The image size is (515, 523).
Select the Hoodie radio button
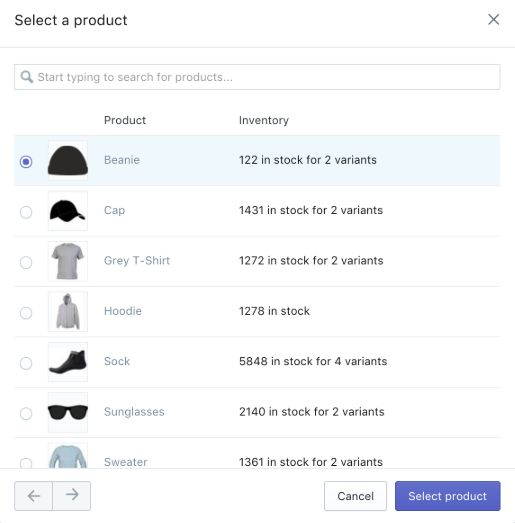(x=26, y=313)
